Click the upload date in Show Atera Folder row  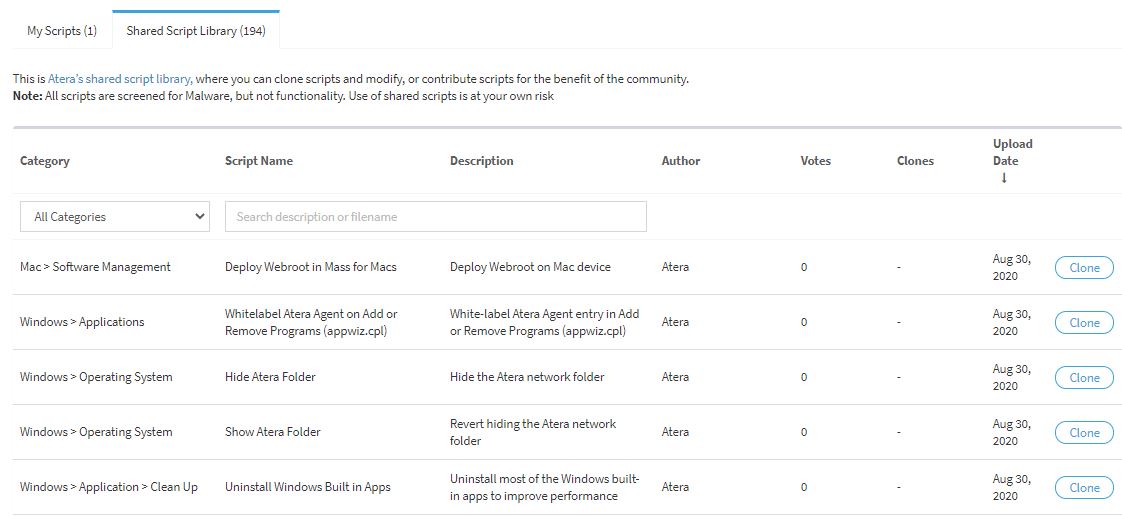click(1012, 433)
